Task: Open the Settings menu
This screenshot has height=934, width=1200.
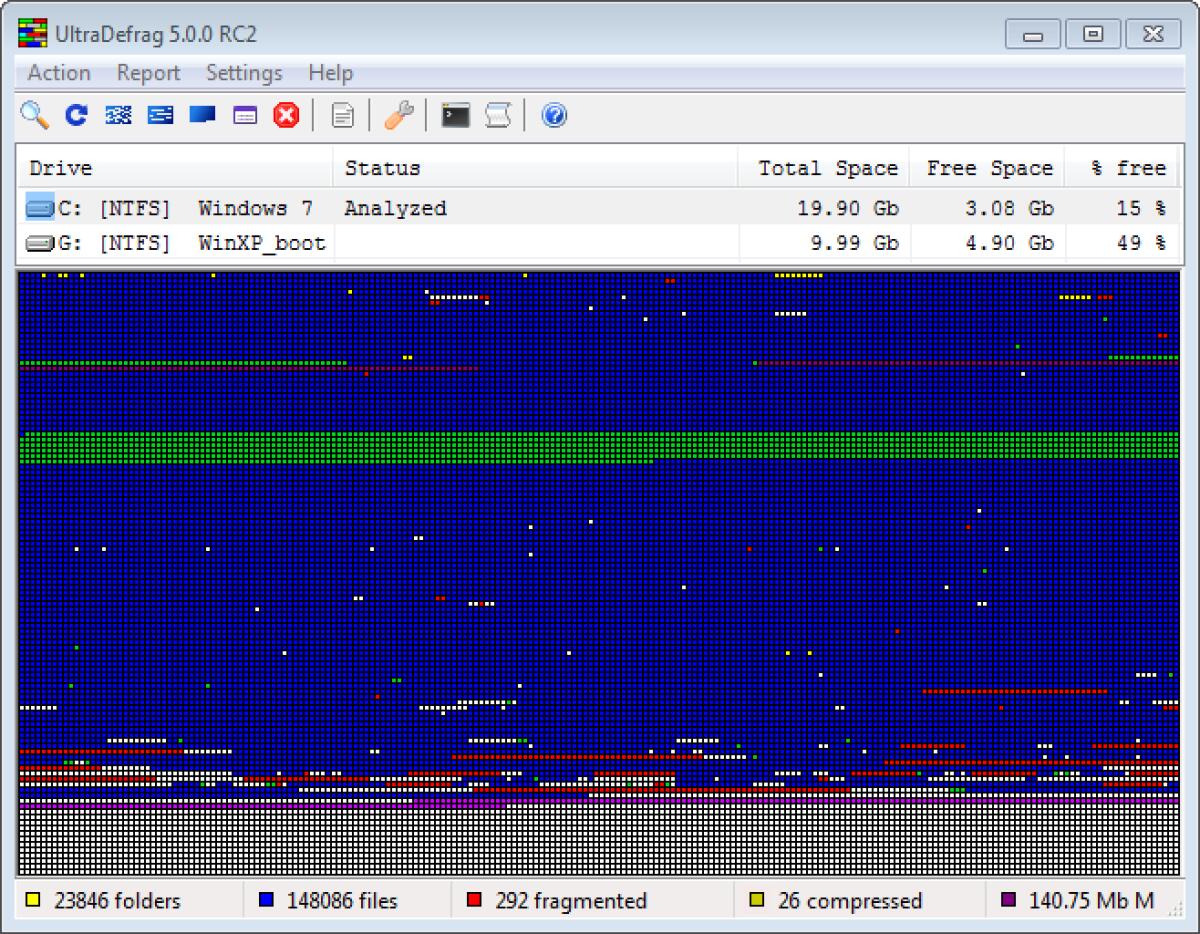Action: (243, 72)
